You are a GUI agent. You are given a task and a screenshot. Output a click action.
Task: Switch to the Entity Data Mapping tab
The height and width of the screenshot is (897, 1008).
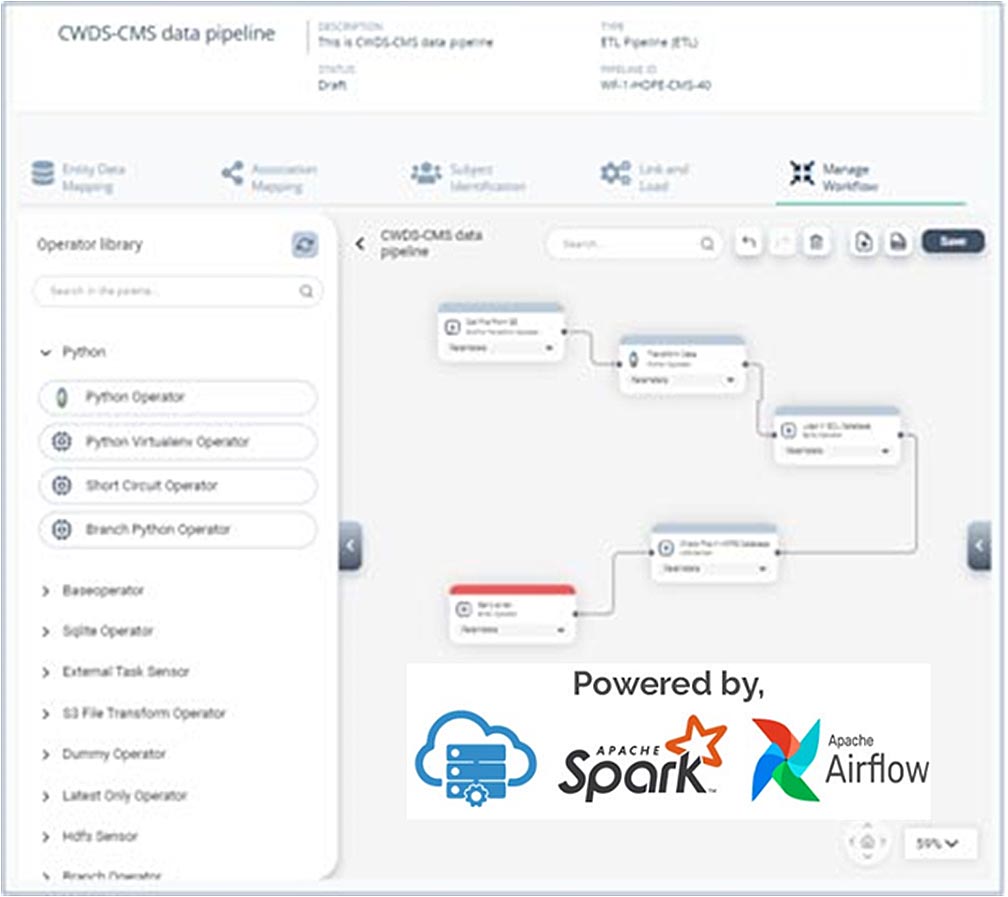(x=79, y=177)
